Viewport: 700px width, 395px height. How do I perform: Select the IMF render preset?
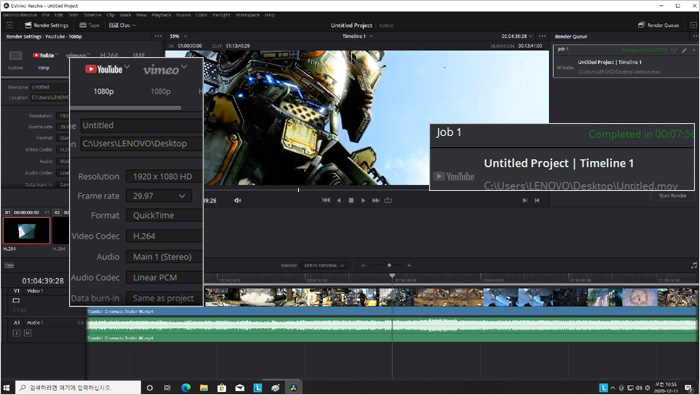(139, 55)
